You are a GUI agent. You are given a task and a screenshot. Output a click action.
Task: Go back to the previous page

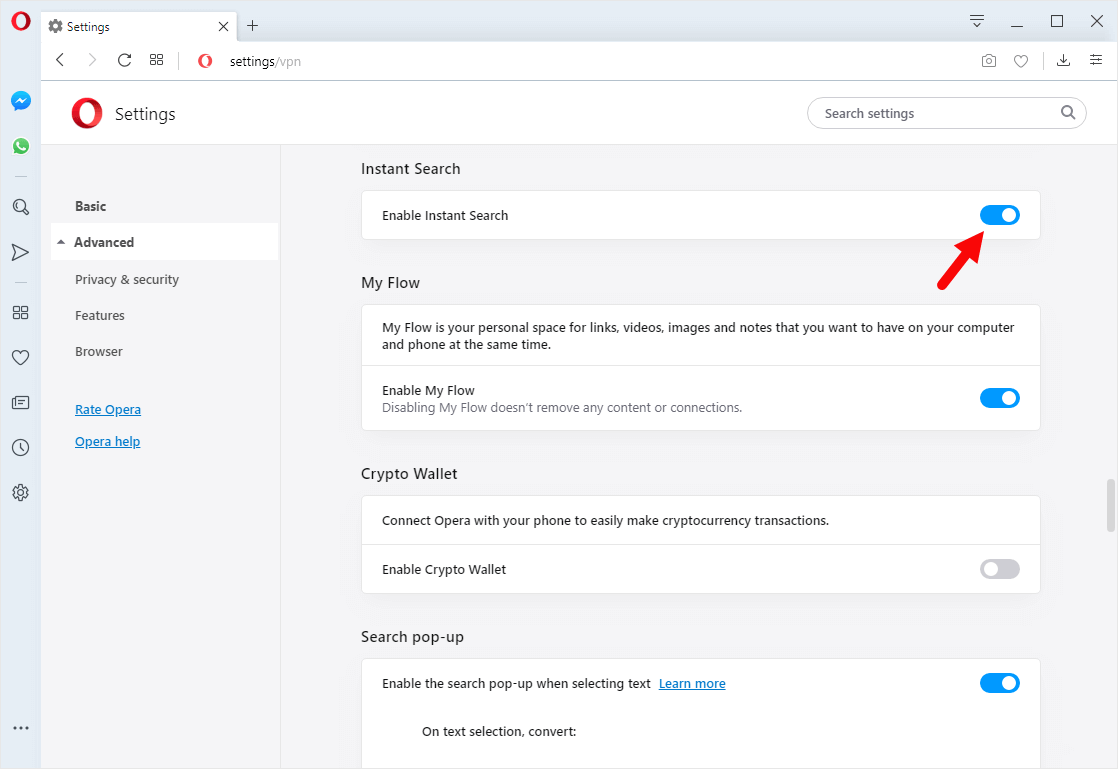(61, 60)
